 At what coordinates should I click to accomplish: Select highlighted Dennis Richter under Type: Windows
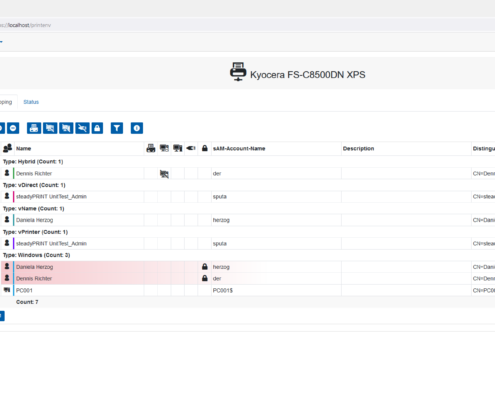point(34,279)
